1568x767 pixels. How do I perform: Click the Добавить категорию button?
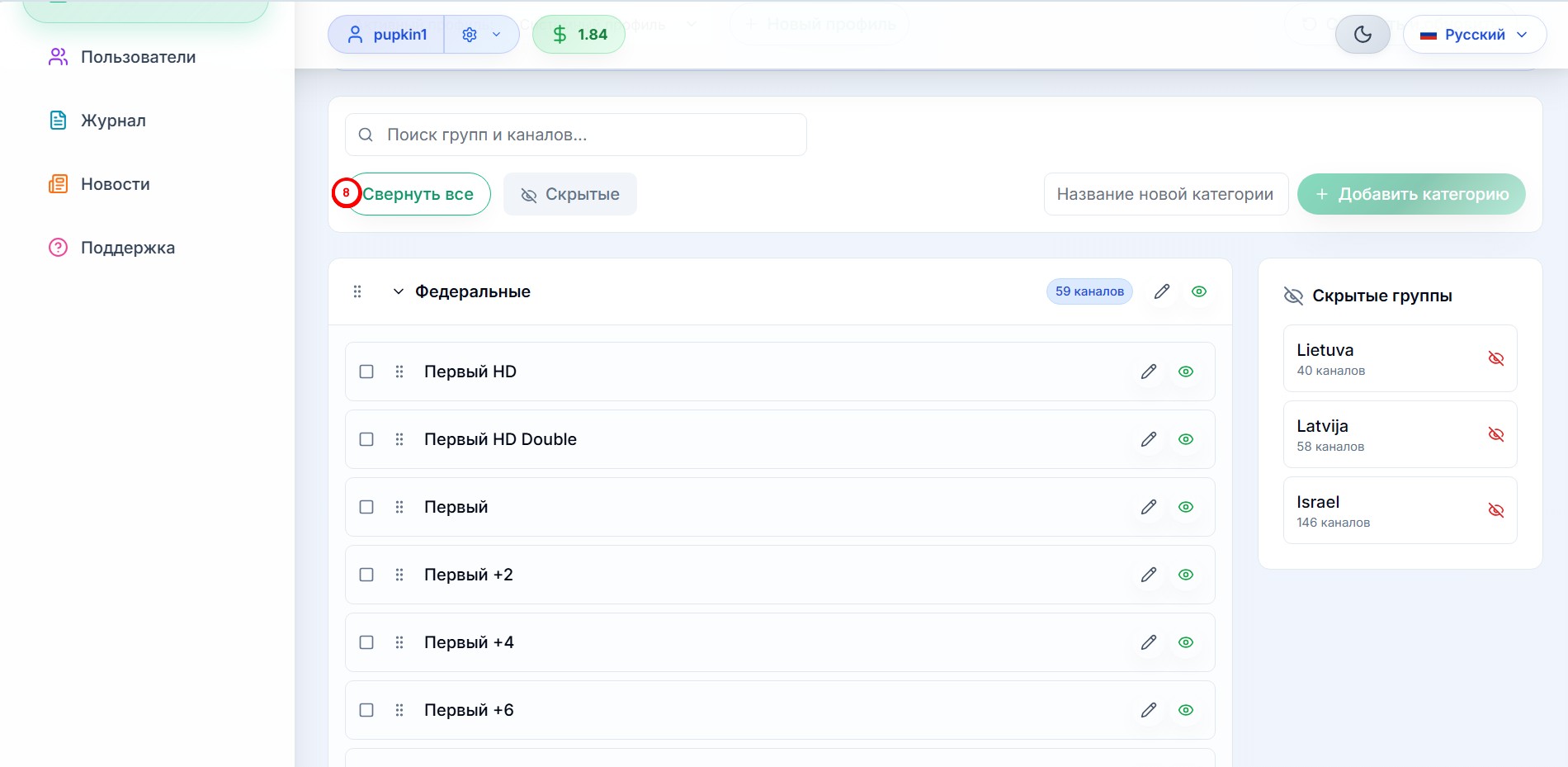click(1410, 194)
